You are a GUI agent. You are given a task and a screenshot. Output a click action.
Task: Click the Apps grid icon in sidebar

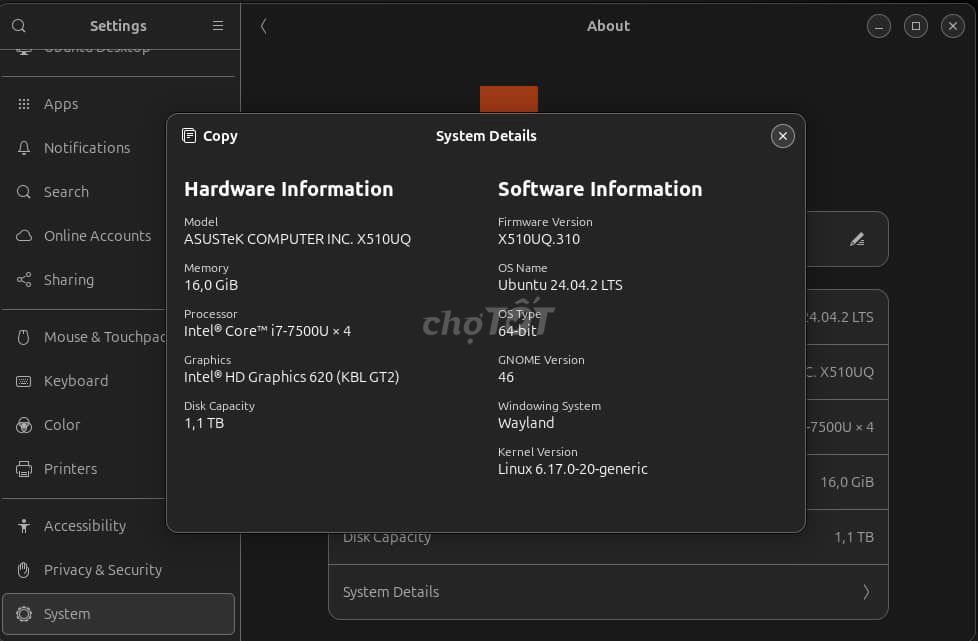[x=24, y=104]
